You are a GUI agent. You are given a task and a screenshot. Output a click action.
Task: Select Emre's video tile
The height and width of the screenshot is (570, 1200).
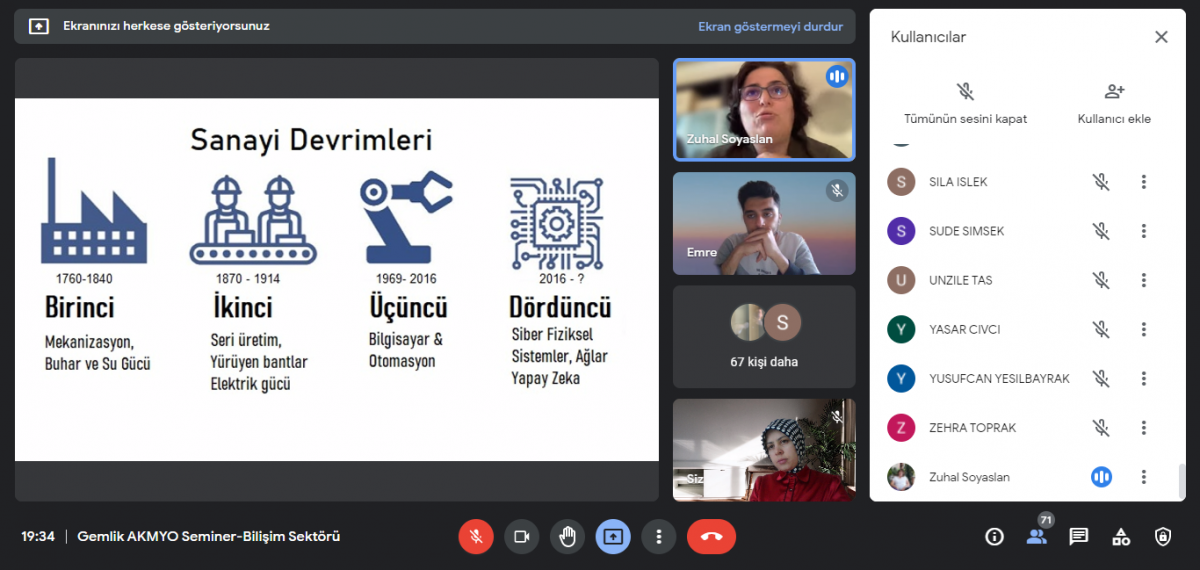[x=764, y=224]
